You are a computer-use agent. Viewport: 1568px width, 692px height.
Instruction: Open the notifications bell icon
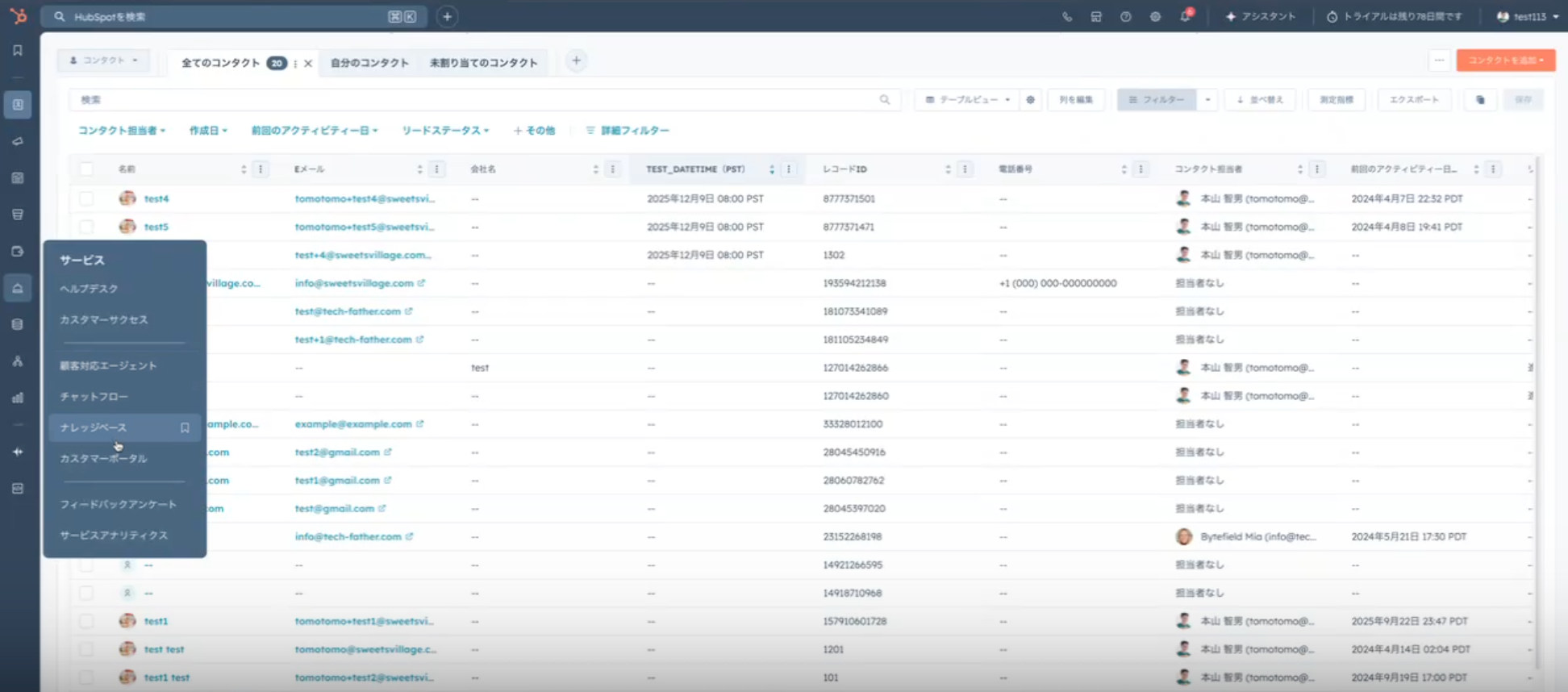tap(1185, 16)
